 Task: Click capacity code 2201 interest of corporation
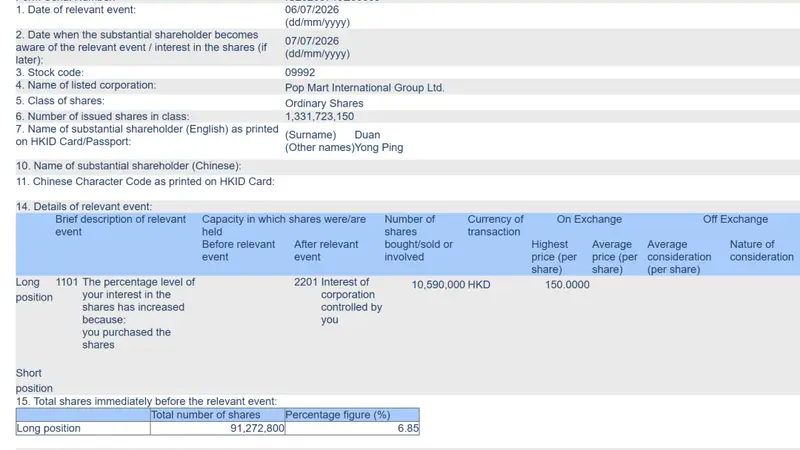tap(306, 282)
